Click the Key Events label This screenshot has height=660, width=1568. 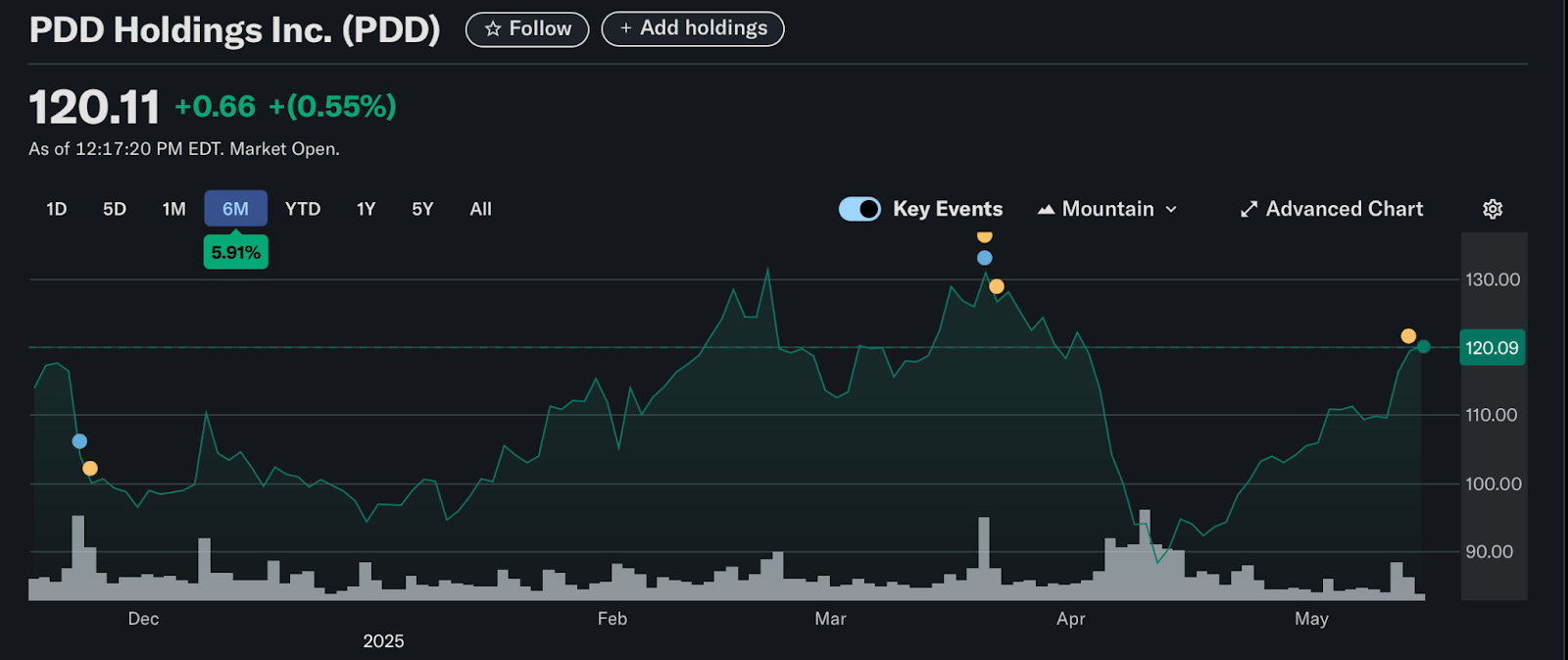pos(948,209)
